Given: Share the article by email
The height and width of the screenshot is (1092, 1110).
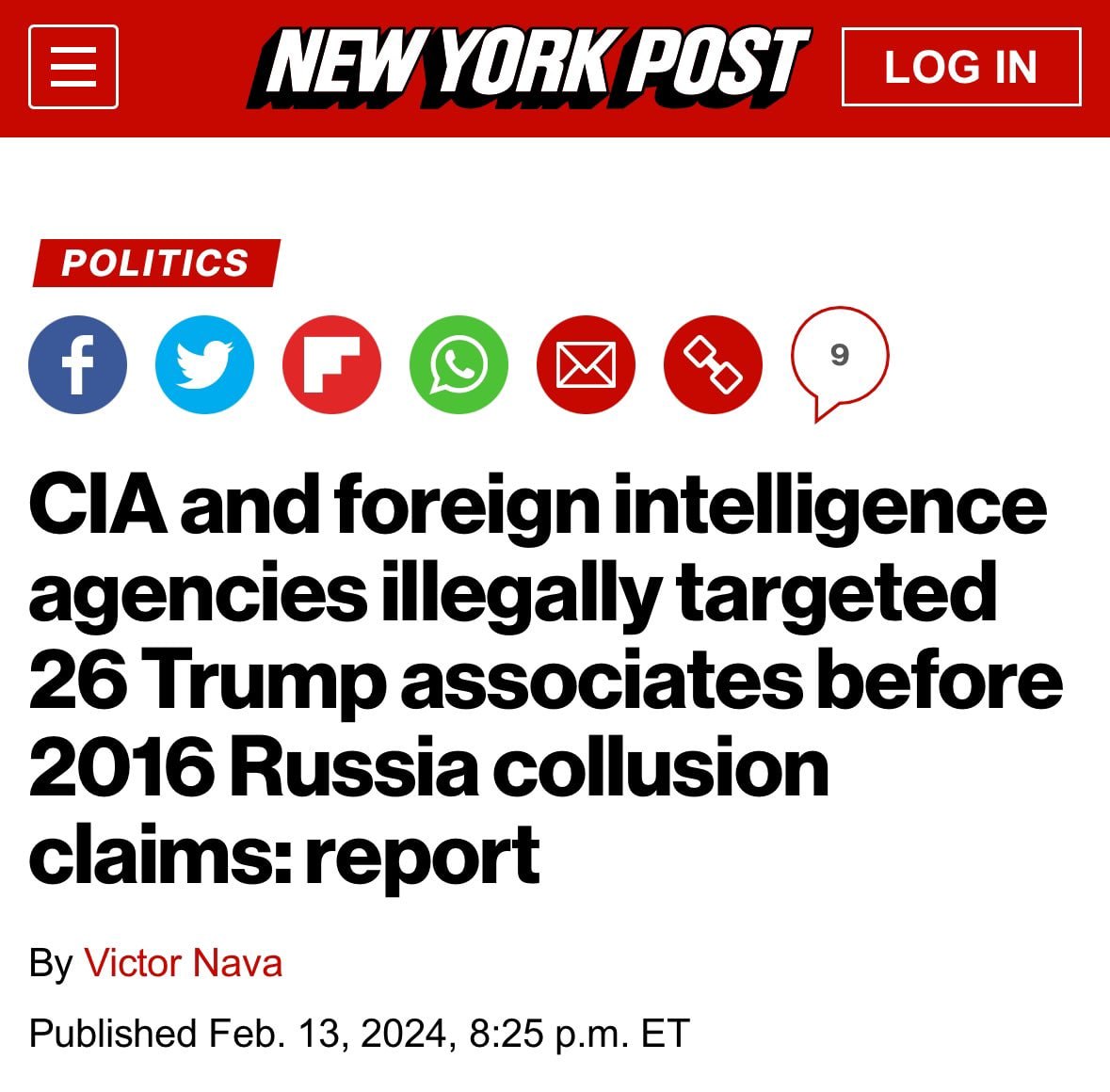Looking at the screenshot, I should click(586, 365).
